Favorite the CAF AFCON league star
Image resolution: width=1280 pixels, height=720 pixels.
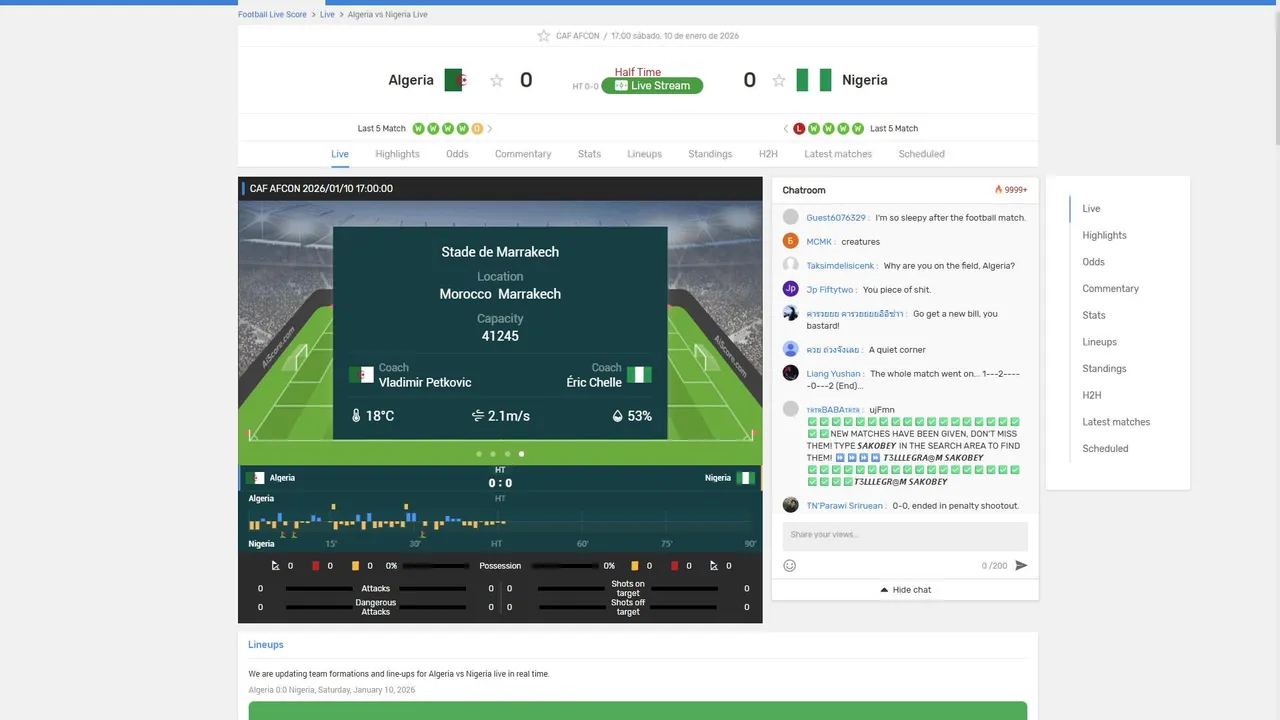[544, 36]
